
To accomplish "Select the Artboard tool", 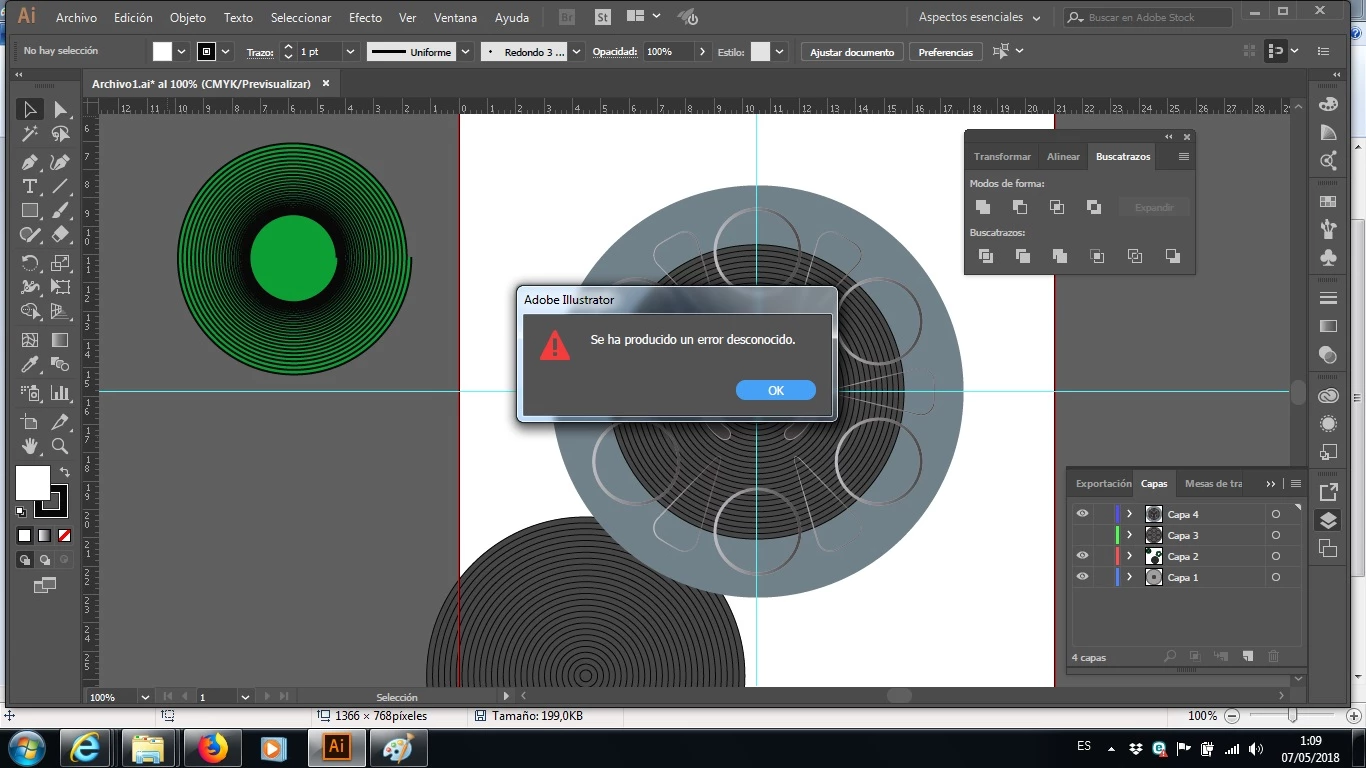I will (x=30, y=421).
